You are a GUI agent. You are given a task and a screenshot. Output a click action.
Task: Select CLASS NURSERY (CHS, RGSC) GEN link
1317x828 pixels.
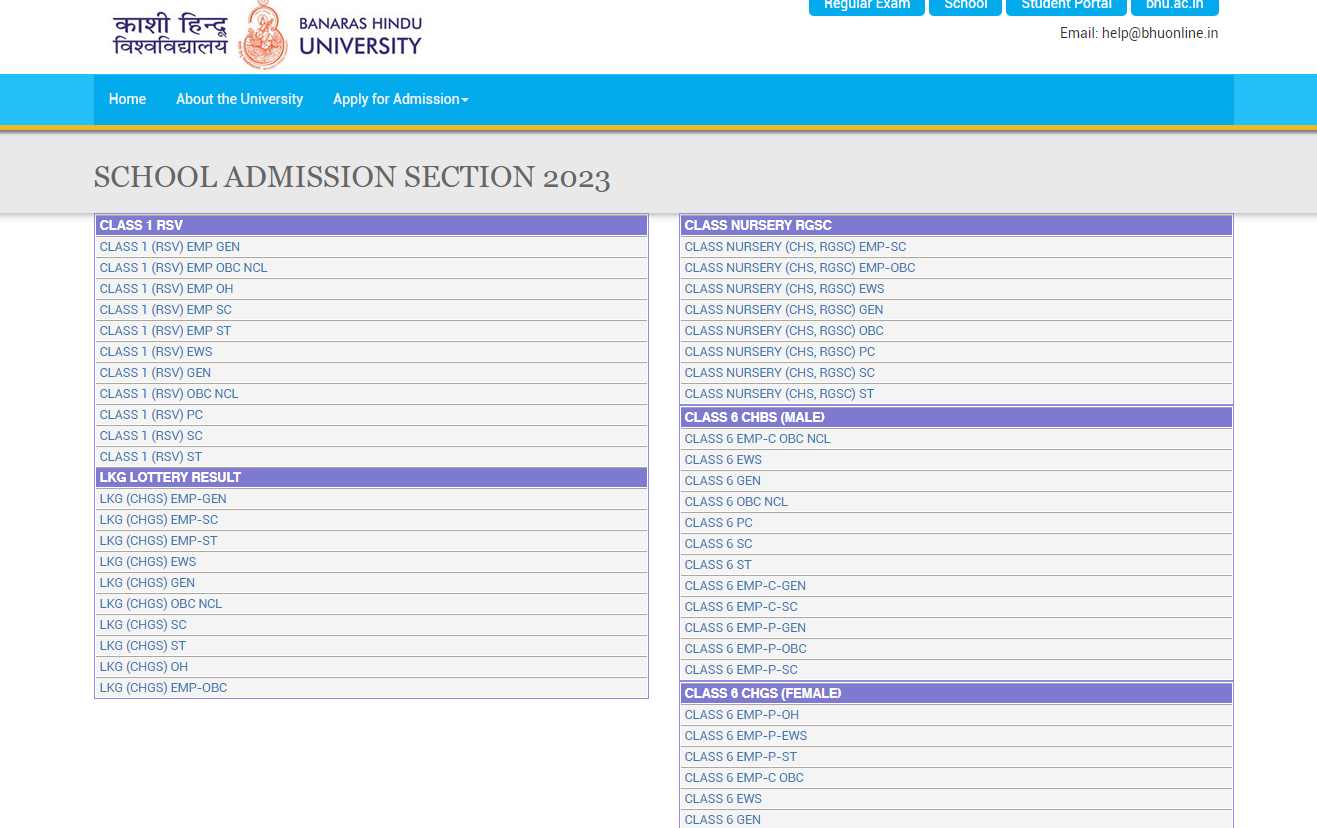pos(784,310)
